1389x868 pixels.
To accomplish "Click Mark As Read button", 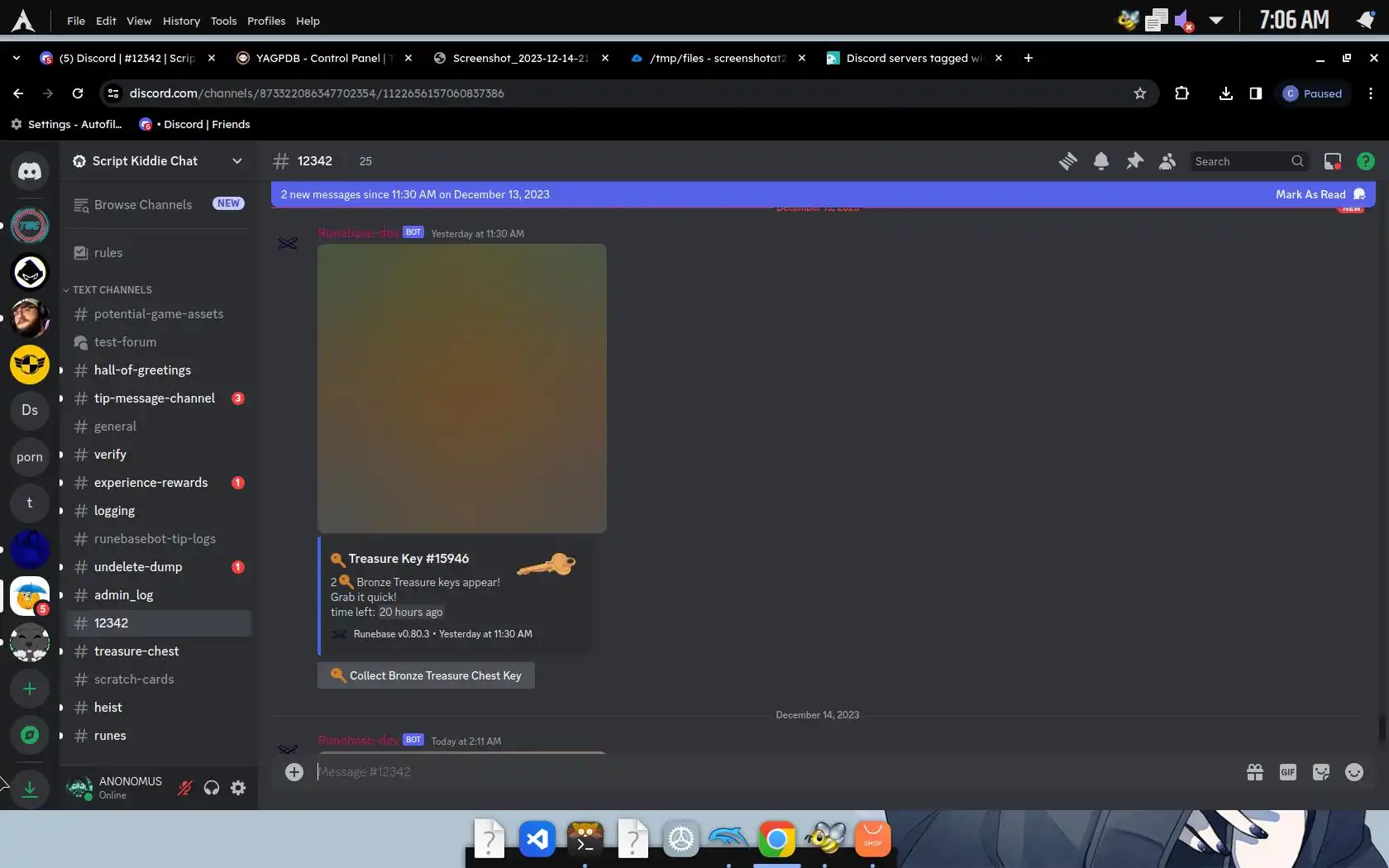I will click(x=1320, y=194).
